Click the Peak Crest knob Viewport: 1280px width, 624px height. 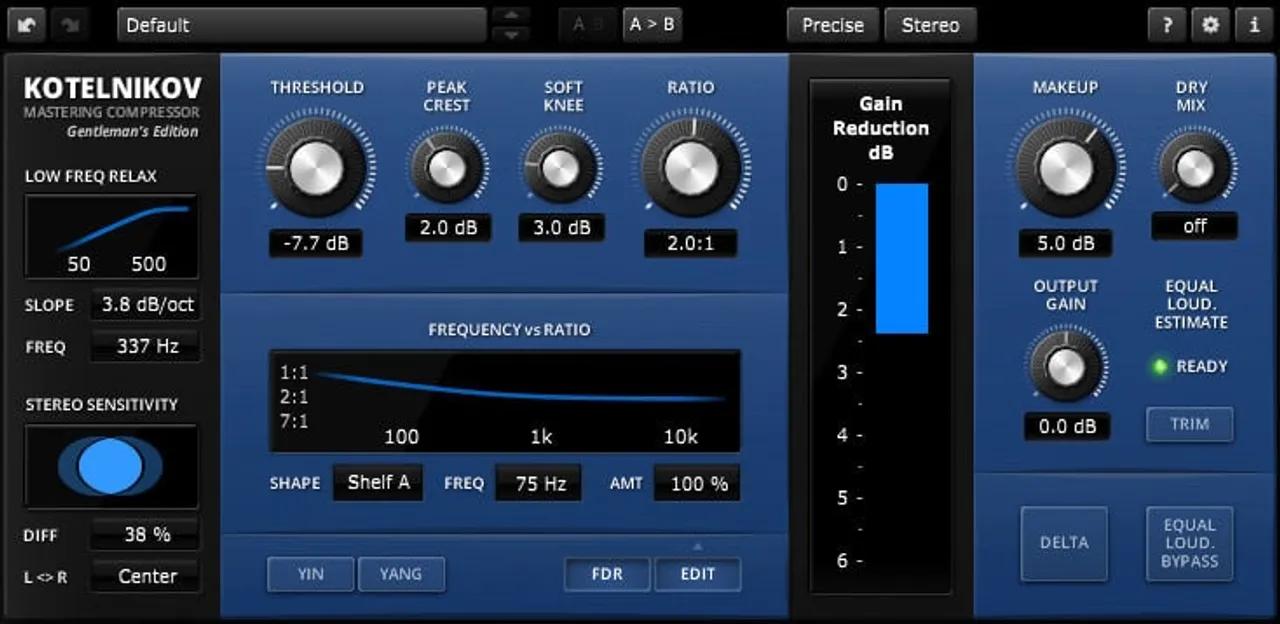[447, 167]
